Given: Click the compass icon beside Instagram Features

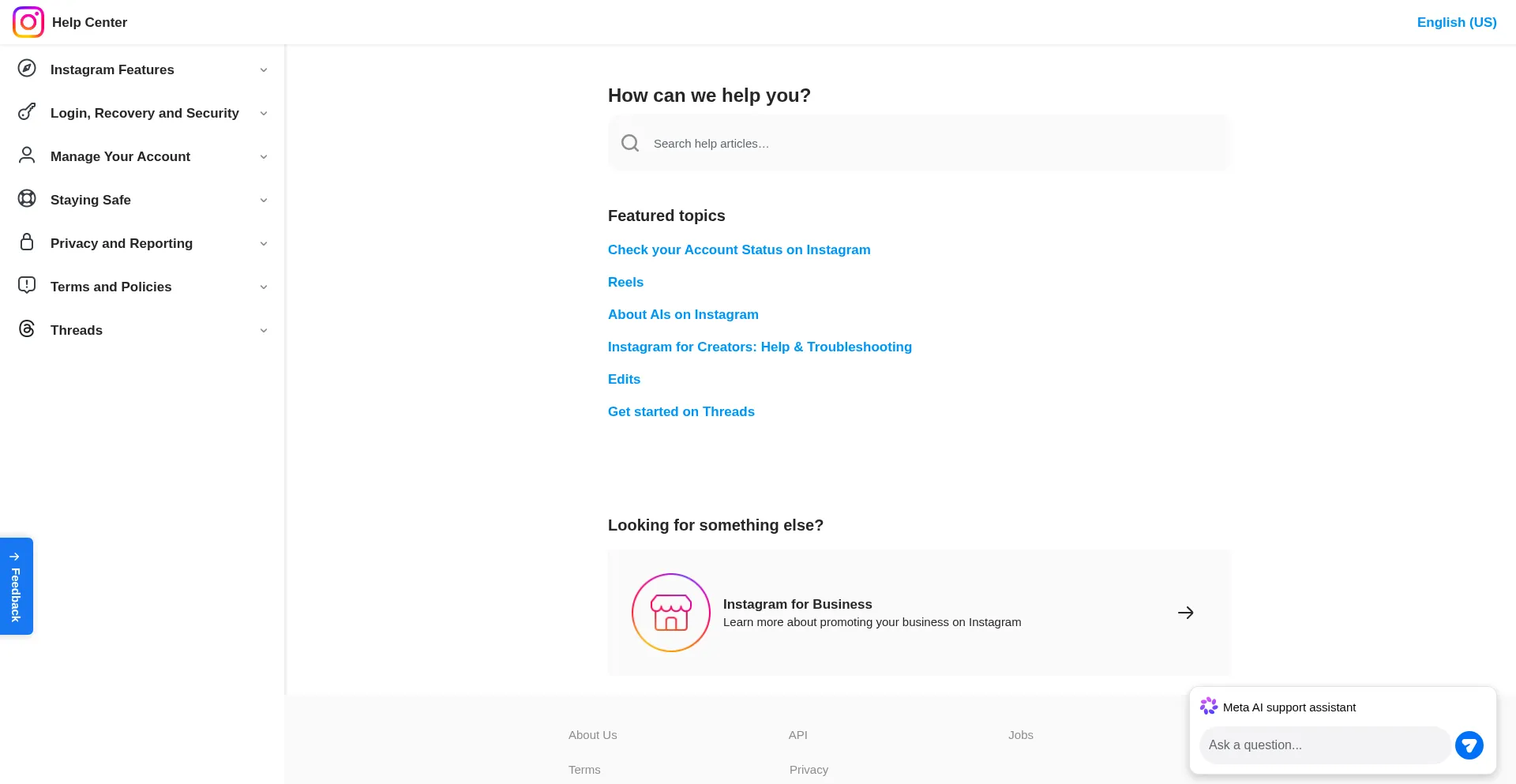Looking at the screenshot, I should pyautogui.click(x=27, y=69).
